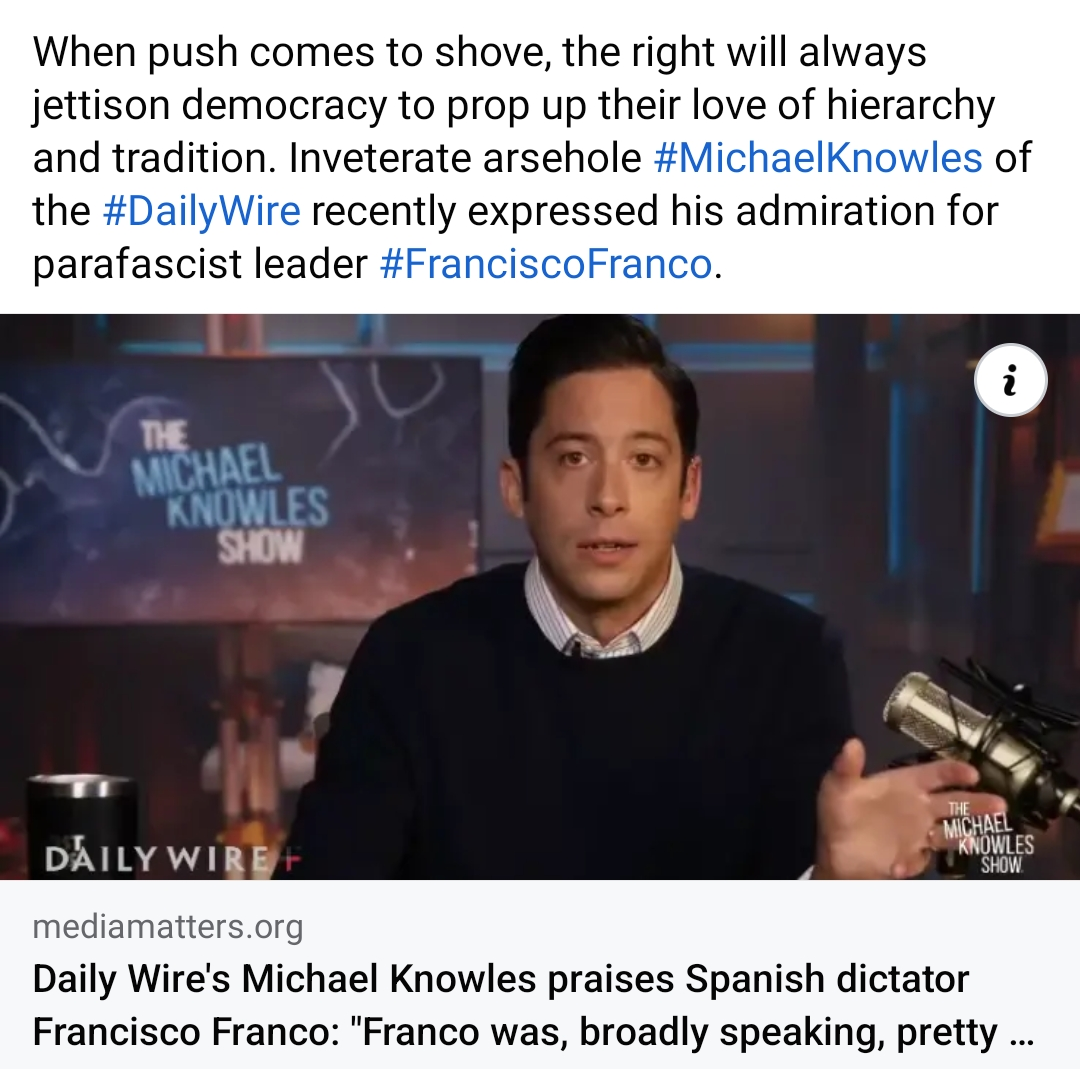Click the "Francisco Franco:" headline second line
This screenshot has height=1069, width=1080.
[x=186, y=1032]
